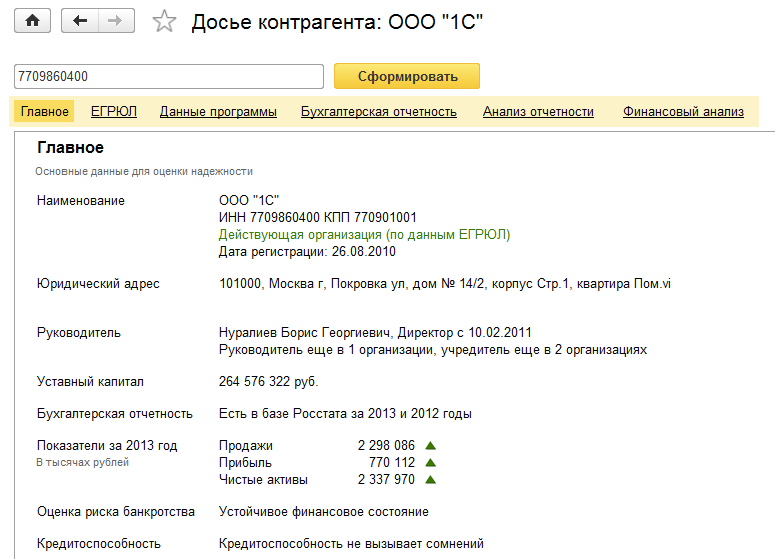Viewport: 775px width, 559px height.
Task: Click the Уставный капитал label
Action: pyautogui.click(x=90, y=382)
